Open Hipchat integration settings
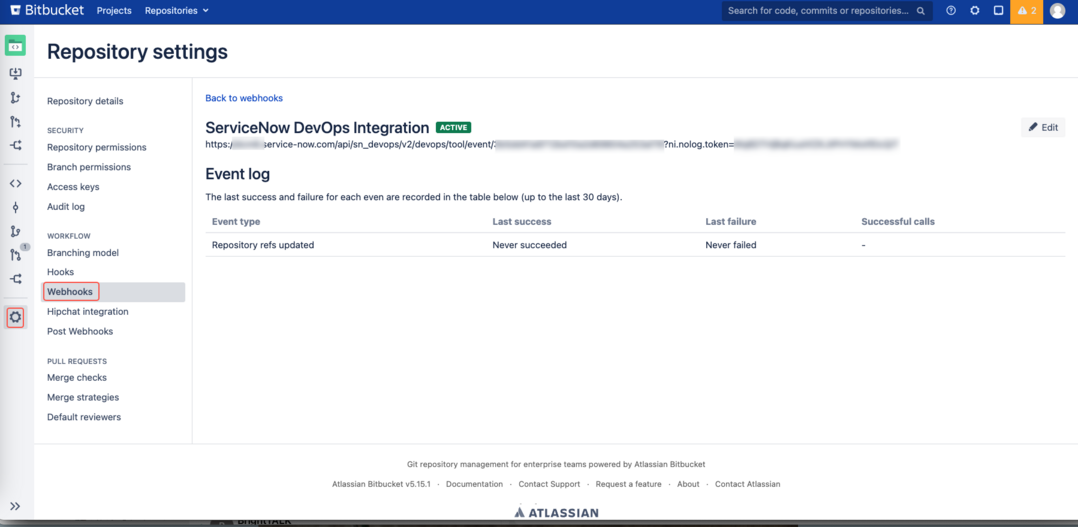Screen dimensions: 1078x527 tap(87, 311)
